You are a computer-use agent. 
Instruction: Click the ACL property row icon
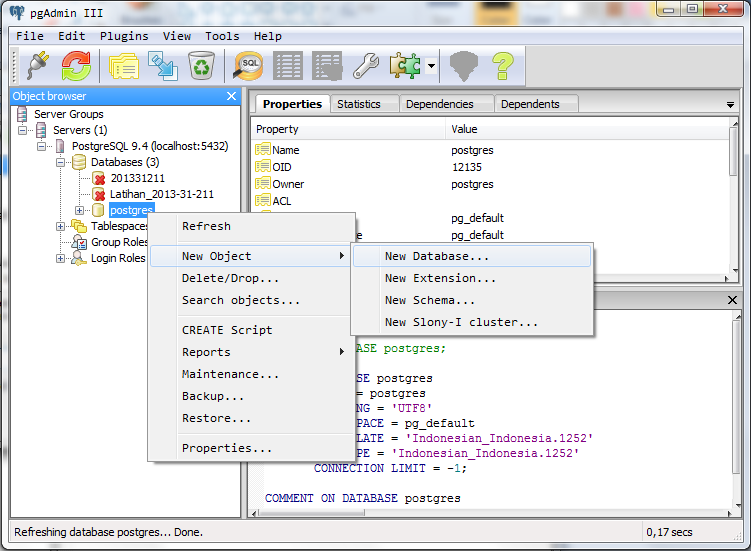[x=262, y=200]
